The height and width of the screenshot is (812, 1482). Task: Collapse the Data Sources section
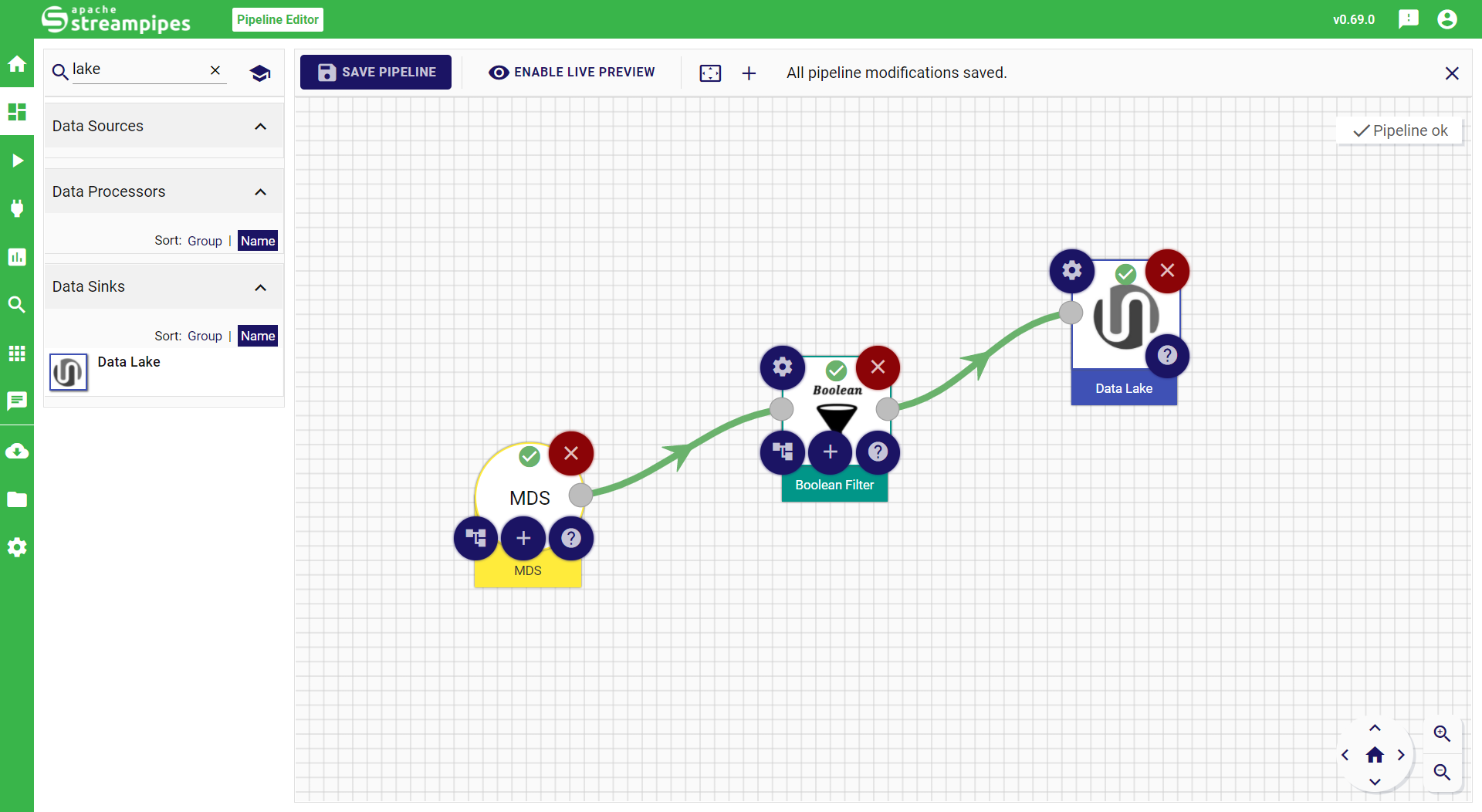[x=260, y=127]
